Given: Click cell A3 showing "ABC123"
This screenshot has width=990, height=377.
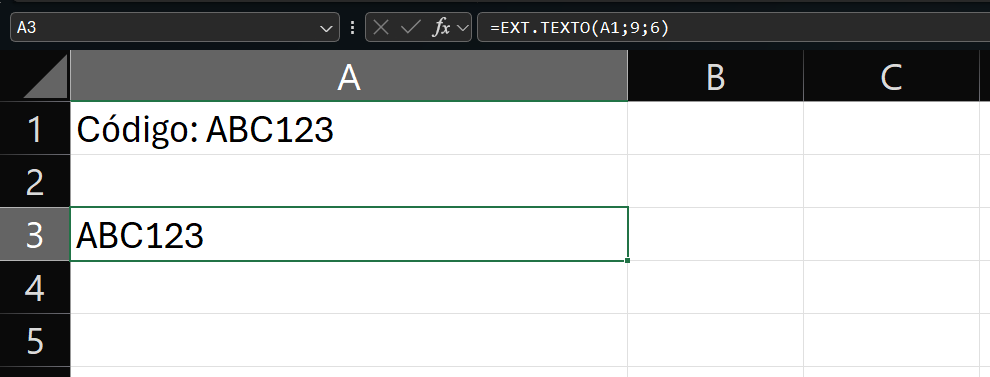Looking at the screenshot, I should click(x=349, y=234).
